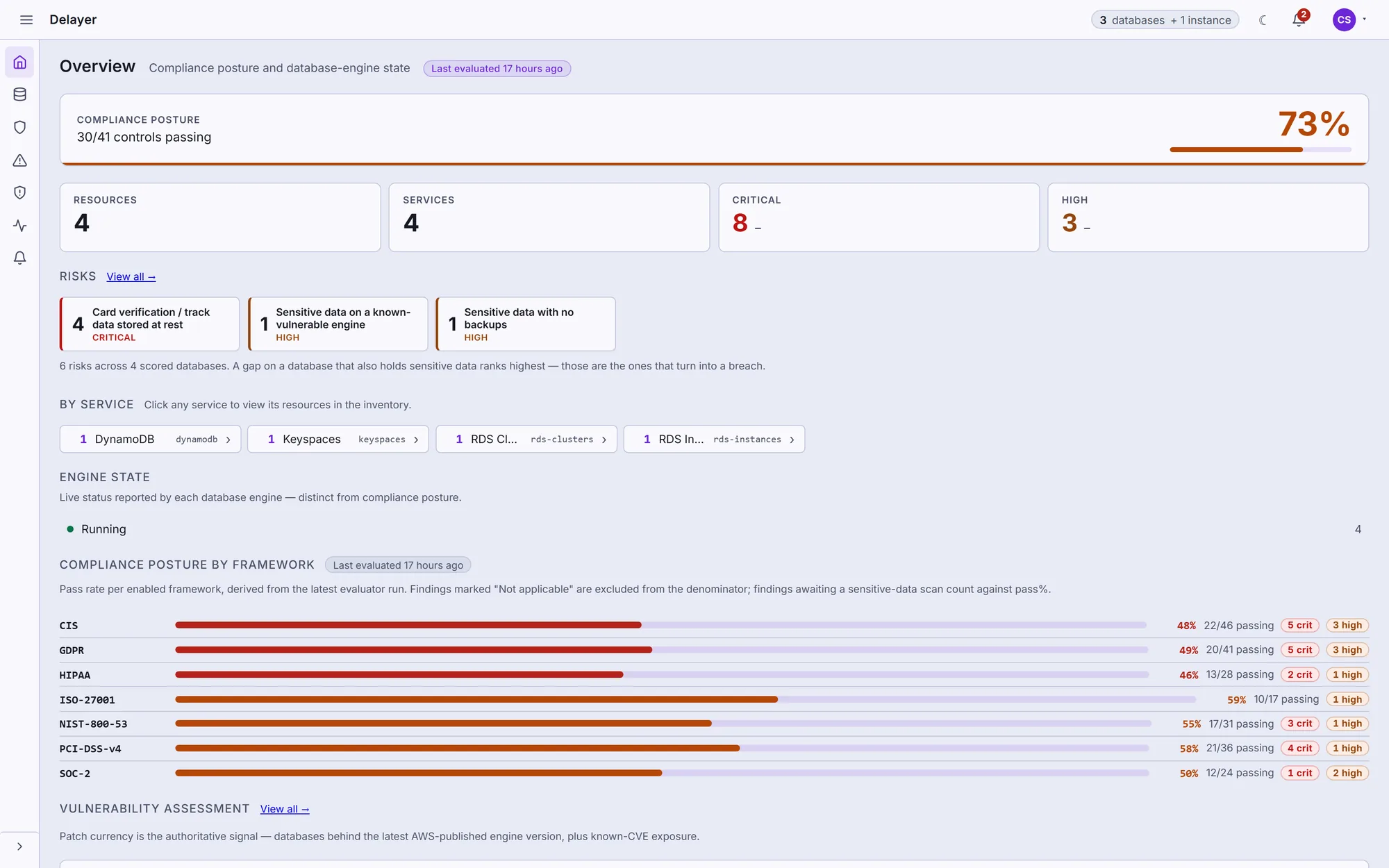Click the 3 databases + 1 instance pill
Image resolution: width=1389 pixels, height=868 pixels.
pos(1165,20)
